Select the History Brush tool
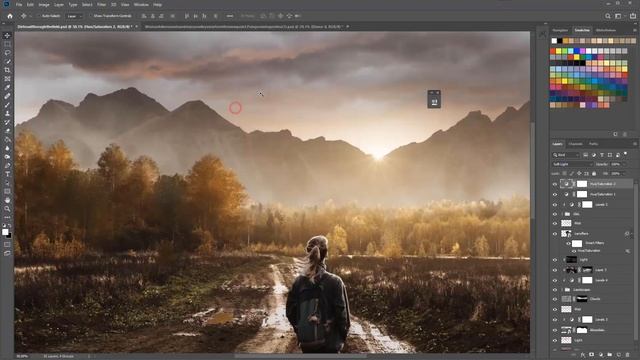 [7, 122]
